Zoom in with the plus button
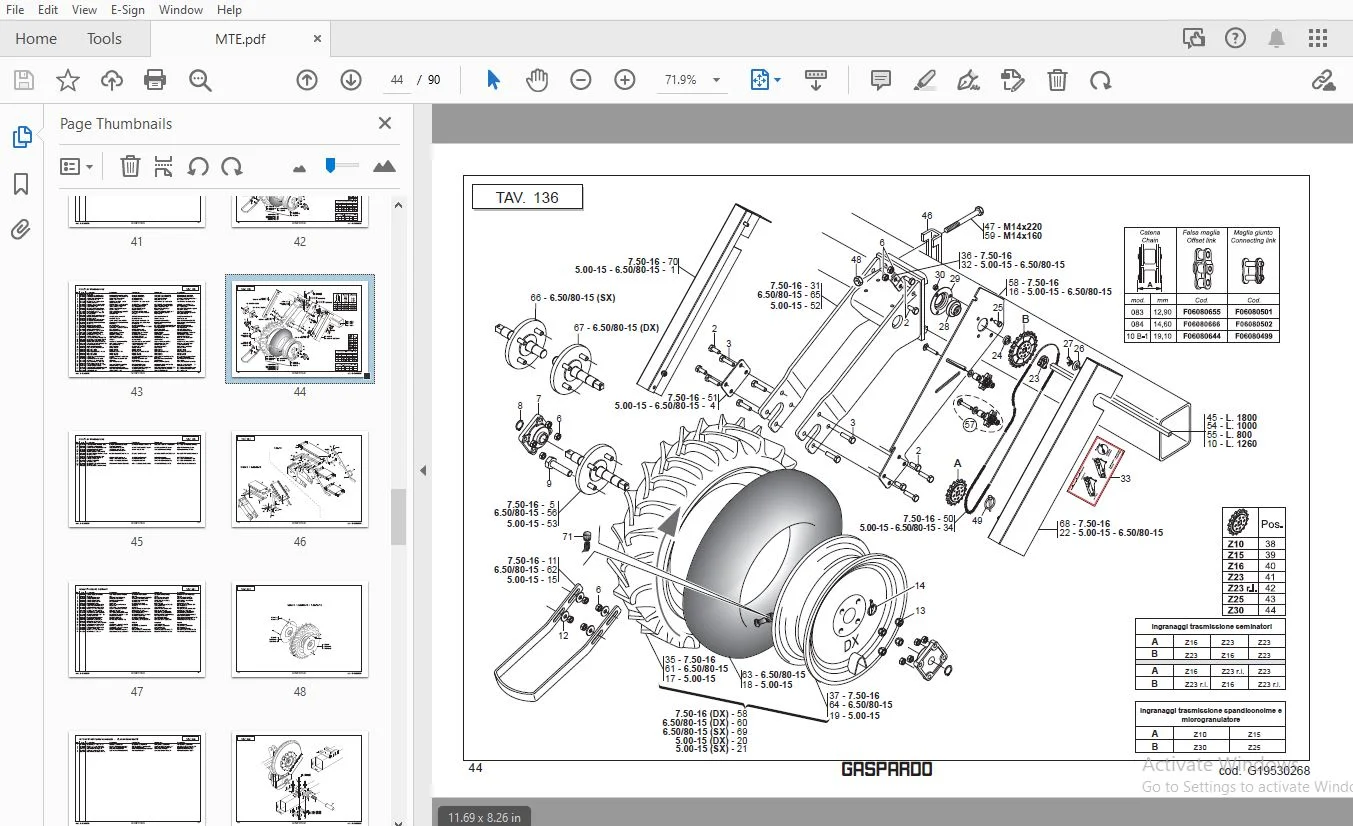Screen dimensions: 1353x826 point(625,80)
